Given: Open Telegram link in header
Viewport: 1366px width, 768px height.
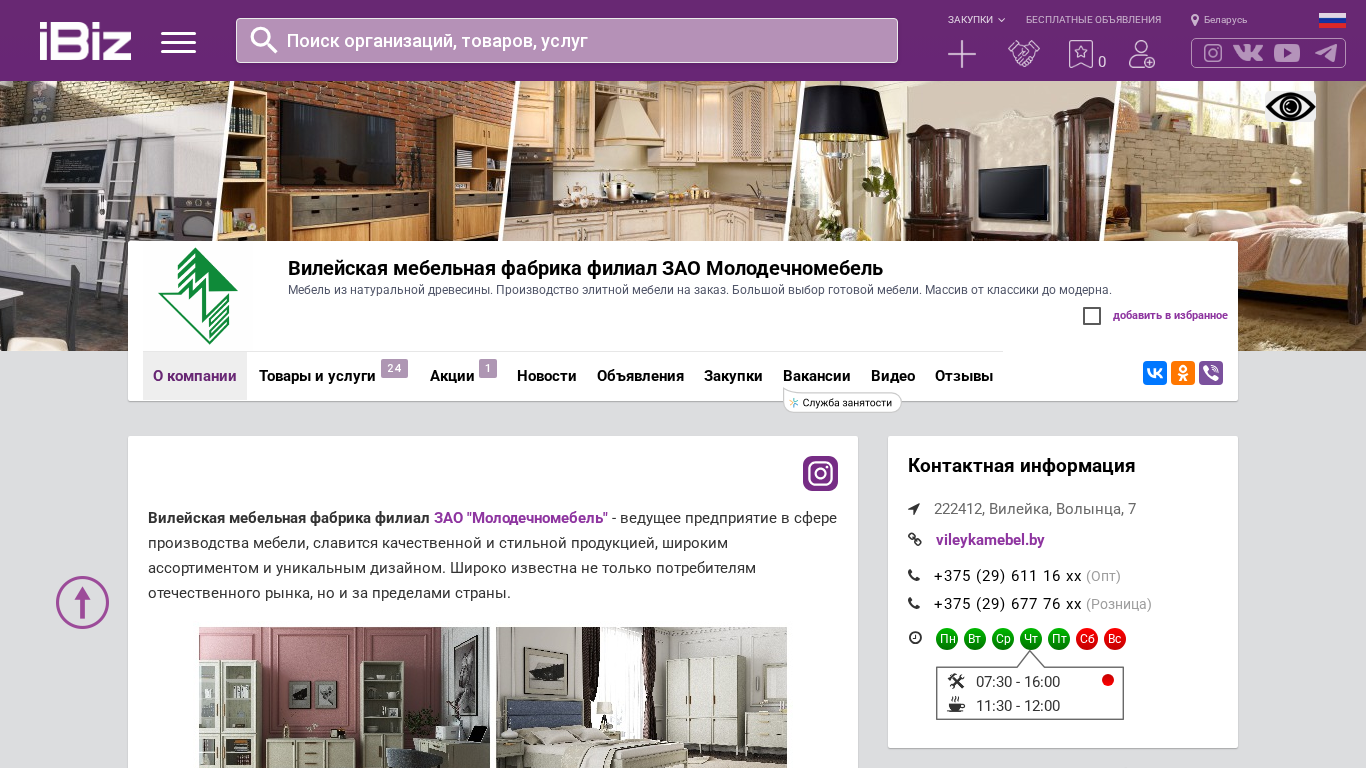Looking at the screenshot, I should pyautogui.click(x=1326, y=53).
